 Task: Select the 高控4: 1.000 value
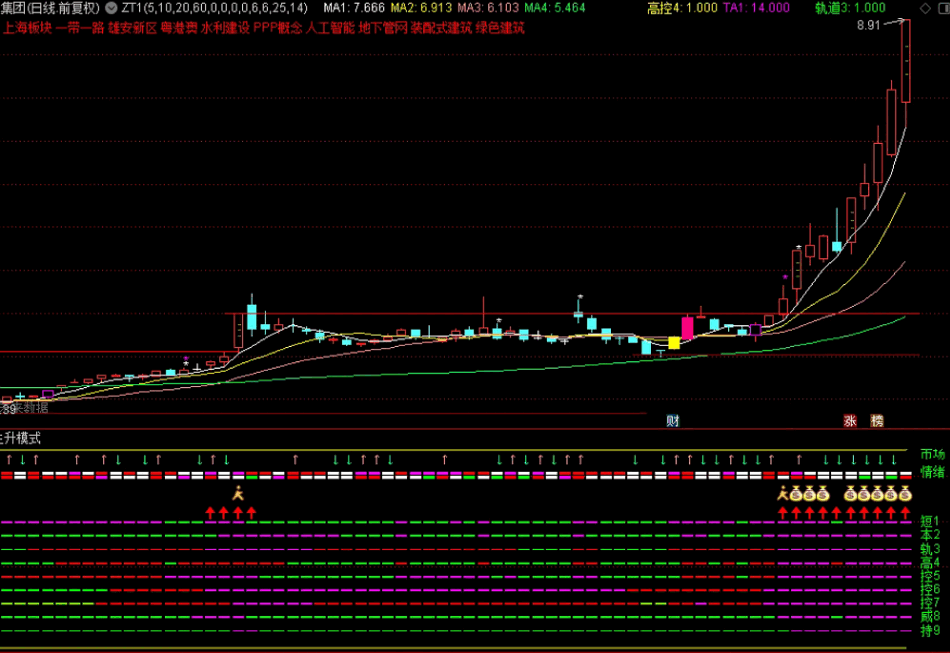tap(682, 8)
